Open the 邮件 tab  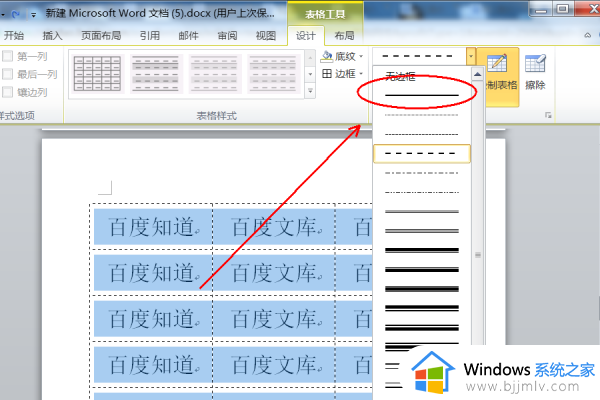click(x=188, y=36)
